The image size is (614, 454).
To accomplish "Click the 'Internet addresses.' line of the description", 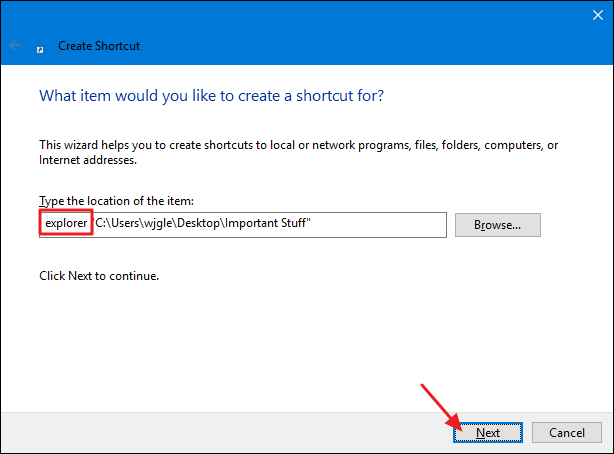I will point(87,159).
